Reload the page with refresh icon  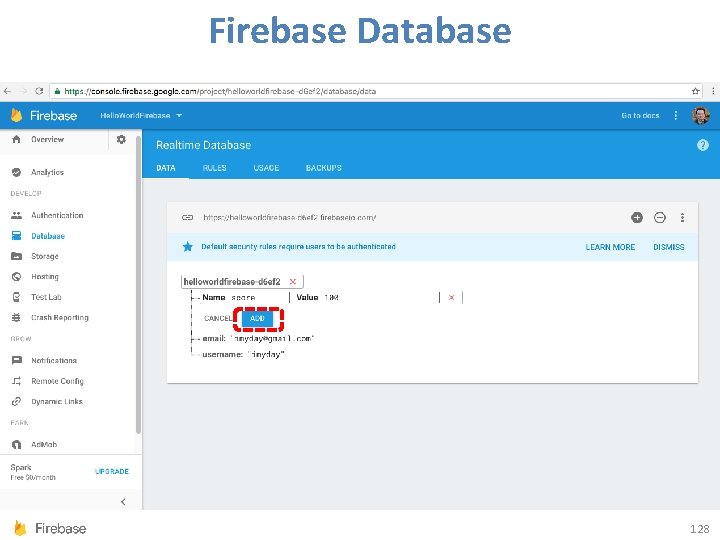pos(39,91)
